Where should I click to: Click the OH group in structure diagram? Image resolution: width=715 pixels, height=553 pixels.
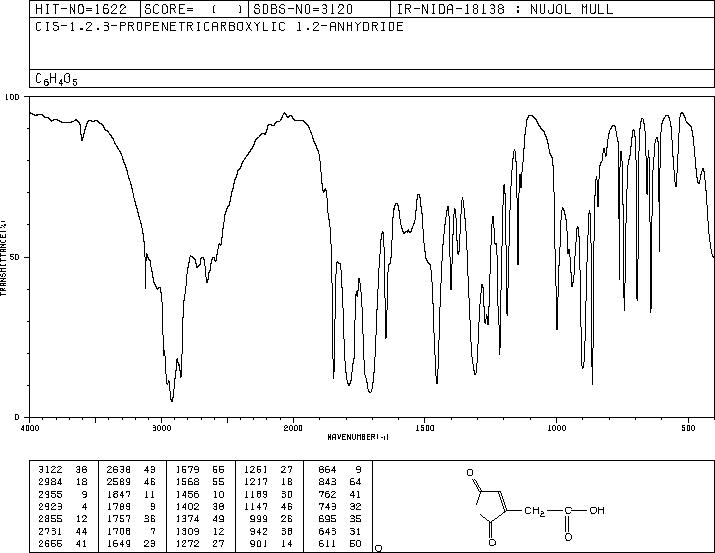pos(597,510)
